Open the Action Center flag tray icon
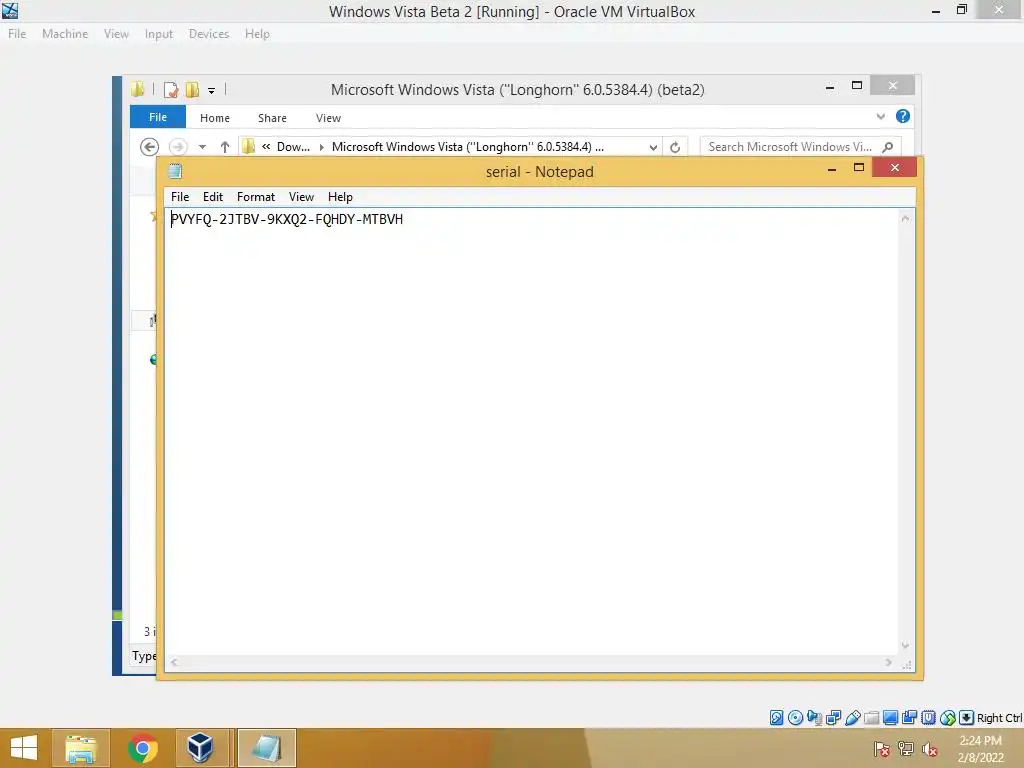Screen dimensions: 1024x768 (x=882, y=748)
